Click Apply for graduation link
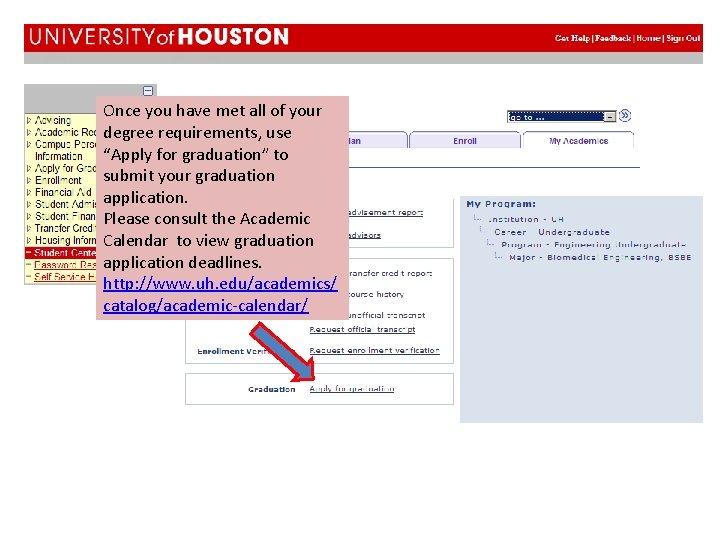This screenshot has height=540, width=720. [352, 388]
